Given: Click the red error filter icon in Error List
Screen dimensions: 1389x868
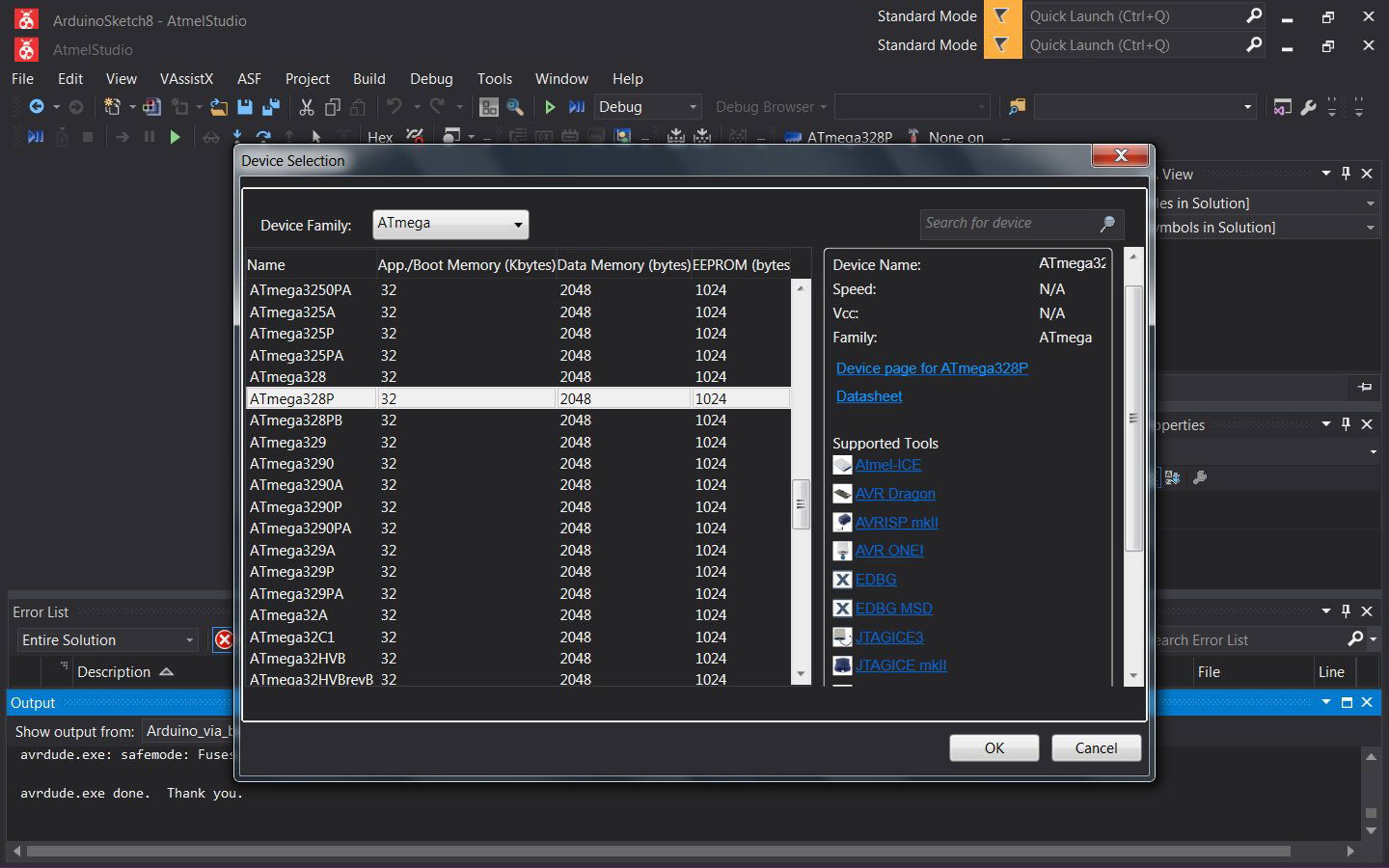Looking at the screenshot, I should coord(224,639).
